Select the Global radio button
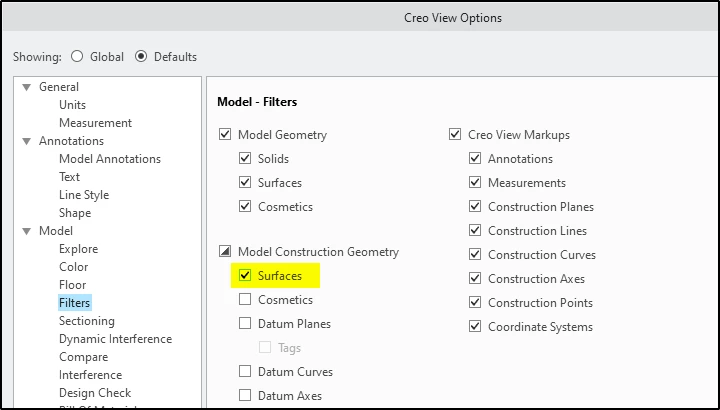Image resolution: width=720 pixels, height=410 pixels. click(78, 57)
